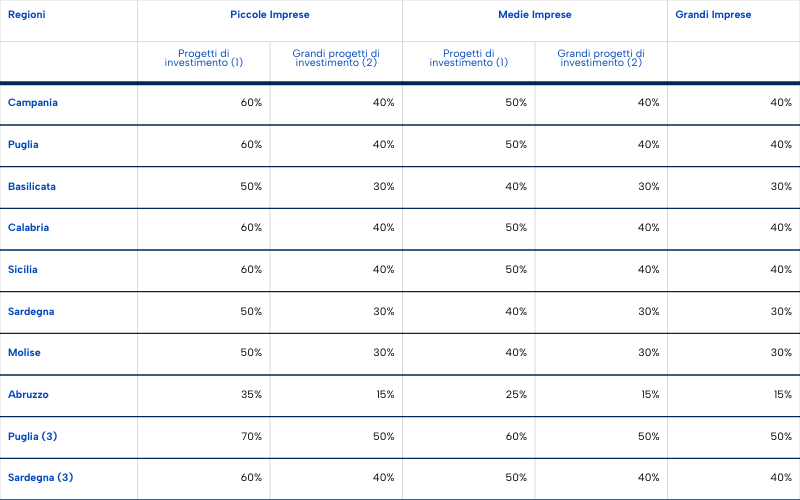The height and width of the screenshot is (500, 800).
Task: Click the Grandi Imprese column header
Action: [713, 15]
